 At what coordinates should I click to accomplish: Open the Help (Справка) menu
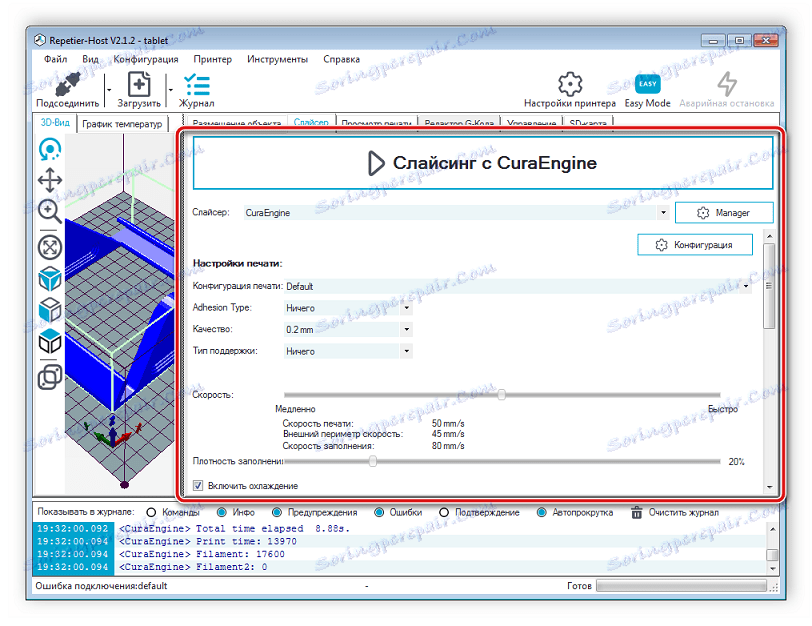pyautogui.click(x=341, y=59)
